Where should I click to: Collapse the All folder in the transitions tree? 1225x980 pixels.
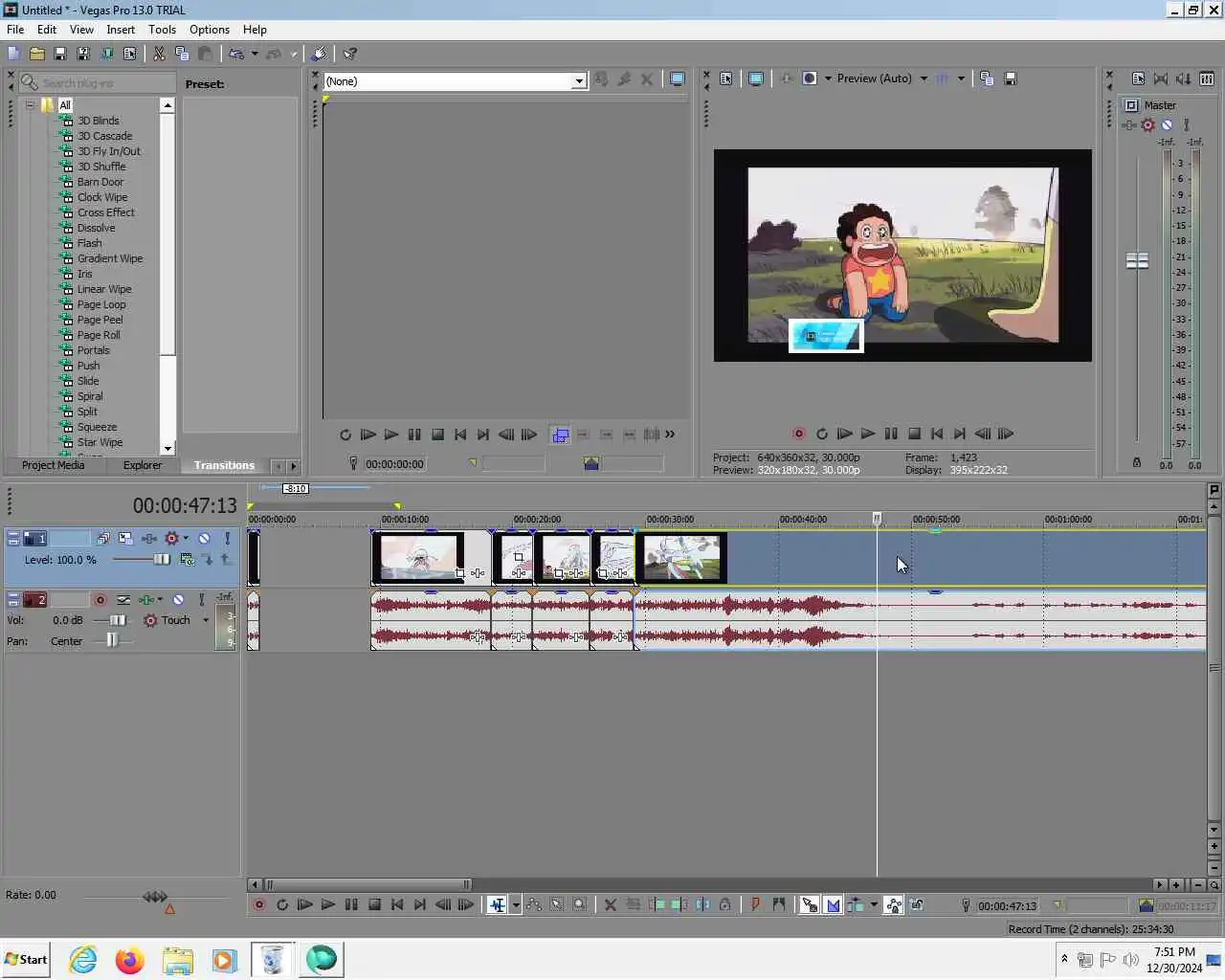(31, 105)
